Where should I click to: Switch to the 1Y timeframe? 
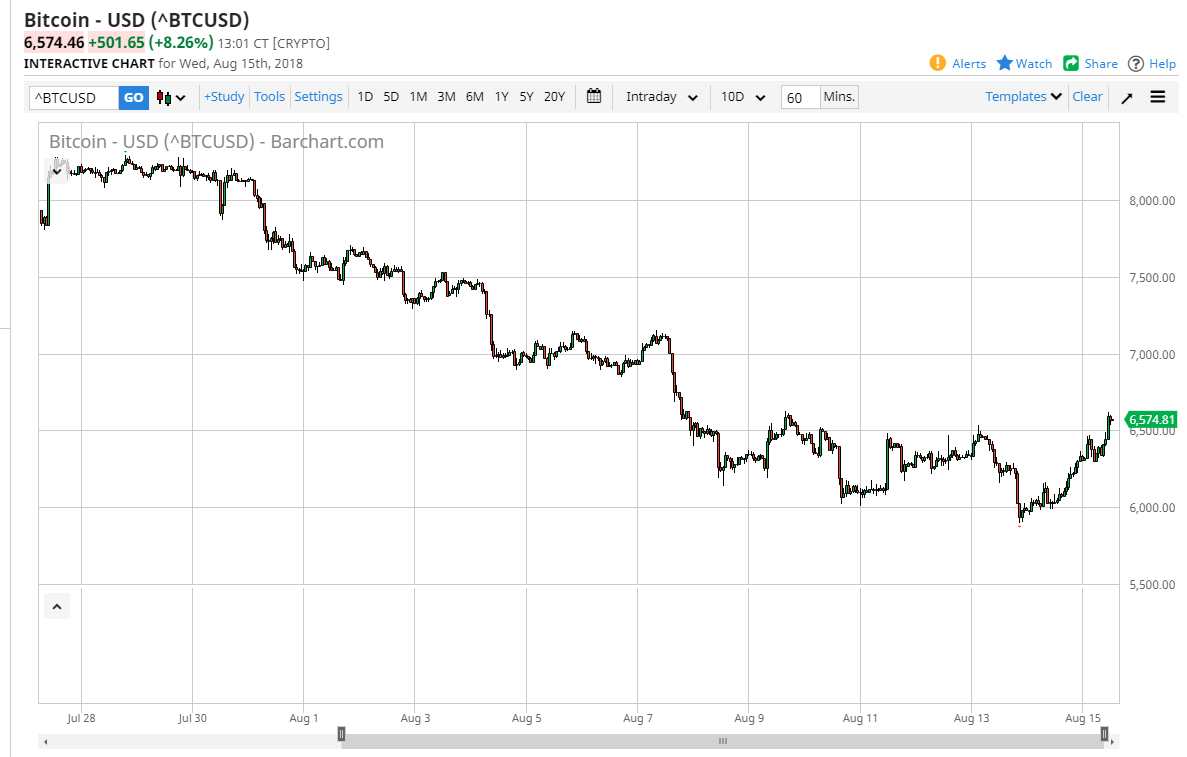[501, 96]
